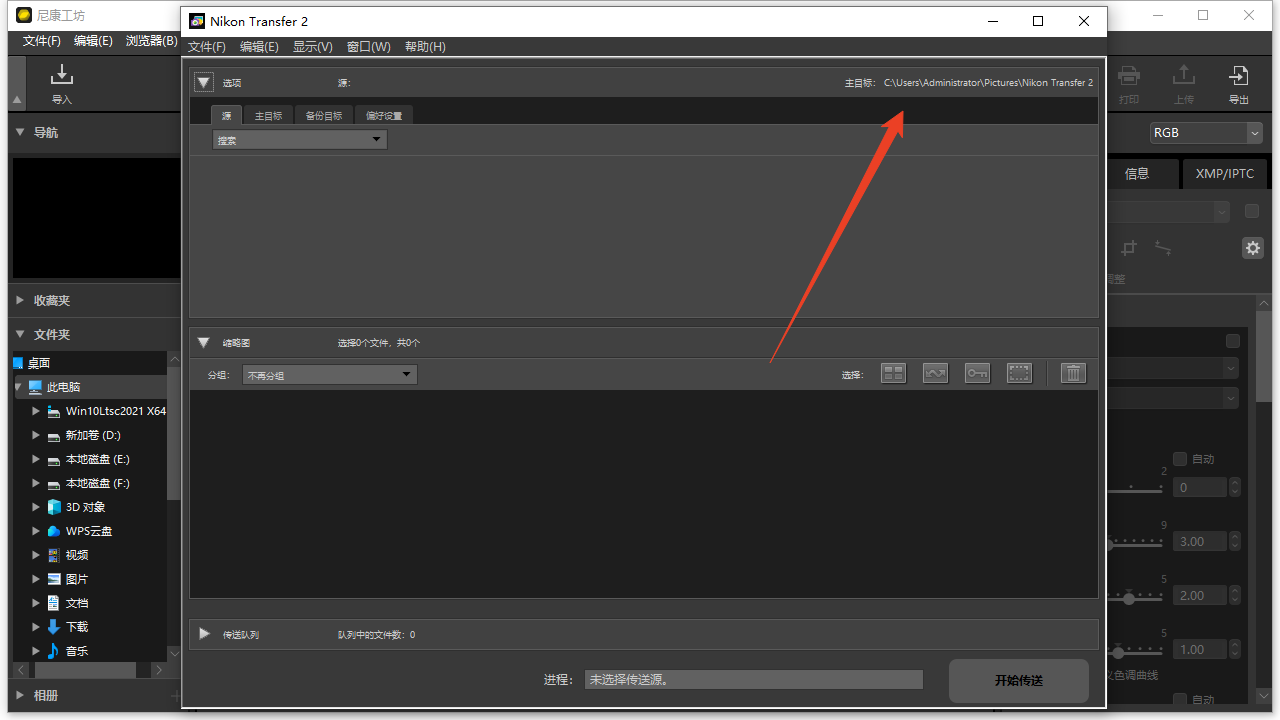Toggle the checkbox right of XMP/IPTC dropdown

pyautogui.click(x=1251, y=211)
